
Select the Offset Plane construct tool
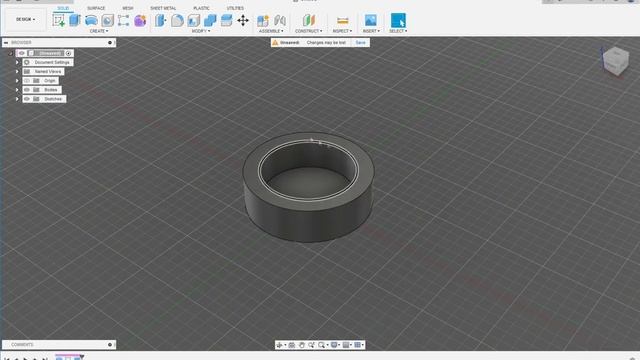[x=309, y=20]
